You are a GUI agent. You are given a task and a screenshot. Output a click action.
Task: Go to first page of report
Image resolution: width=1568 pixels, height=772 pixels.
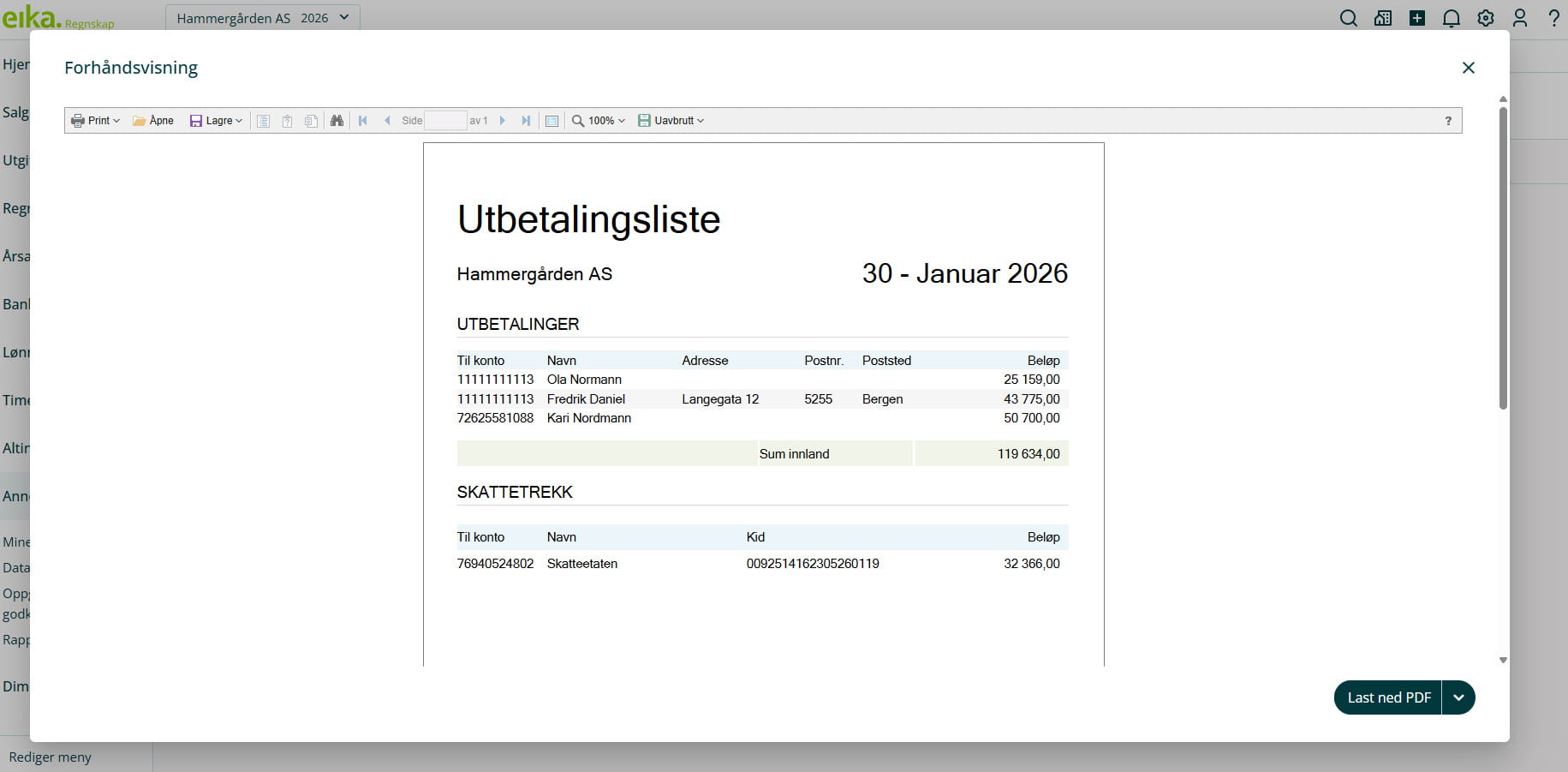tap(363, 121)
